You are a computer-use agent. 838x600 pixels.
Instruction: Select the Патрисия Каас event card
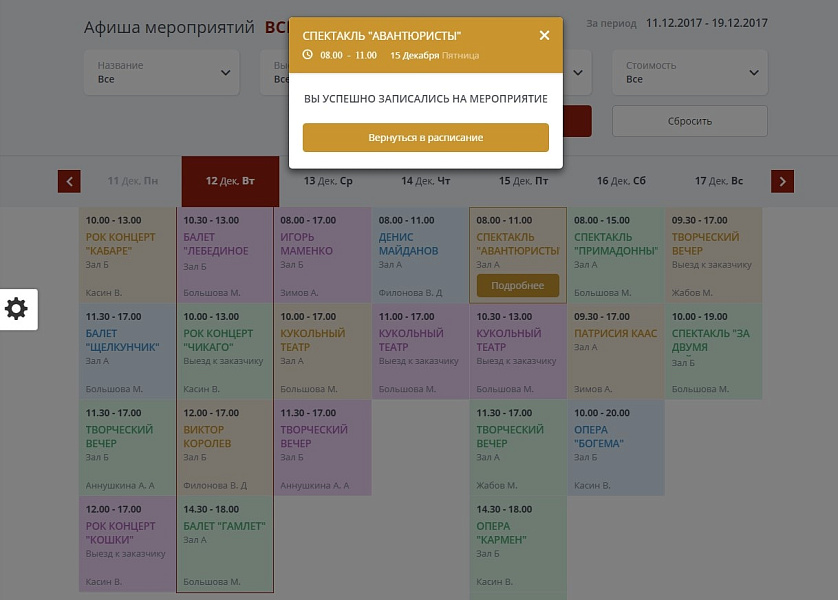(615, 350)
